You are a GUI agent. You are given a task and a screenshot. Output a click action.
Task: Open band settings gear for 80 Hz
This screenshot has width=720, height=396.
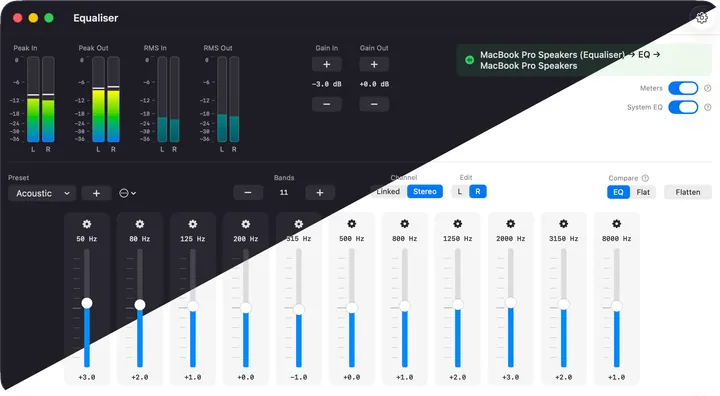click(x=140, y=224)
